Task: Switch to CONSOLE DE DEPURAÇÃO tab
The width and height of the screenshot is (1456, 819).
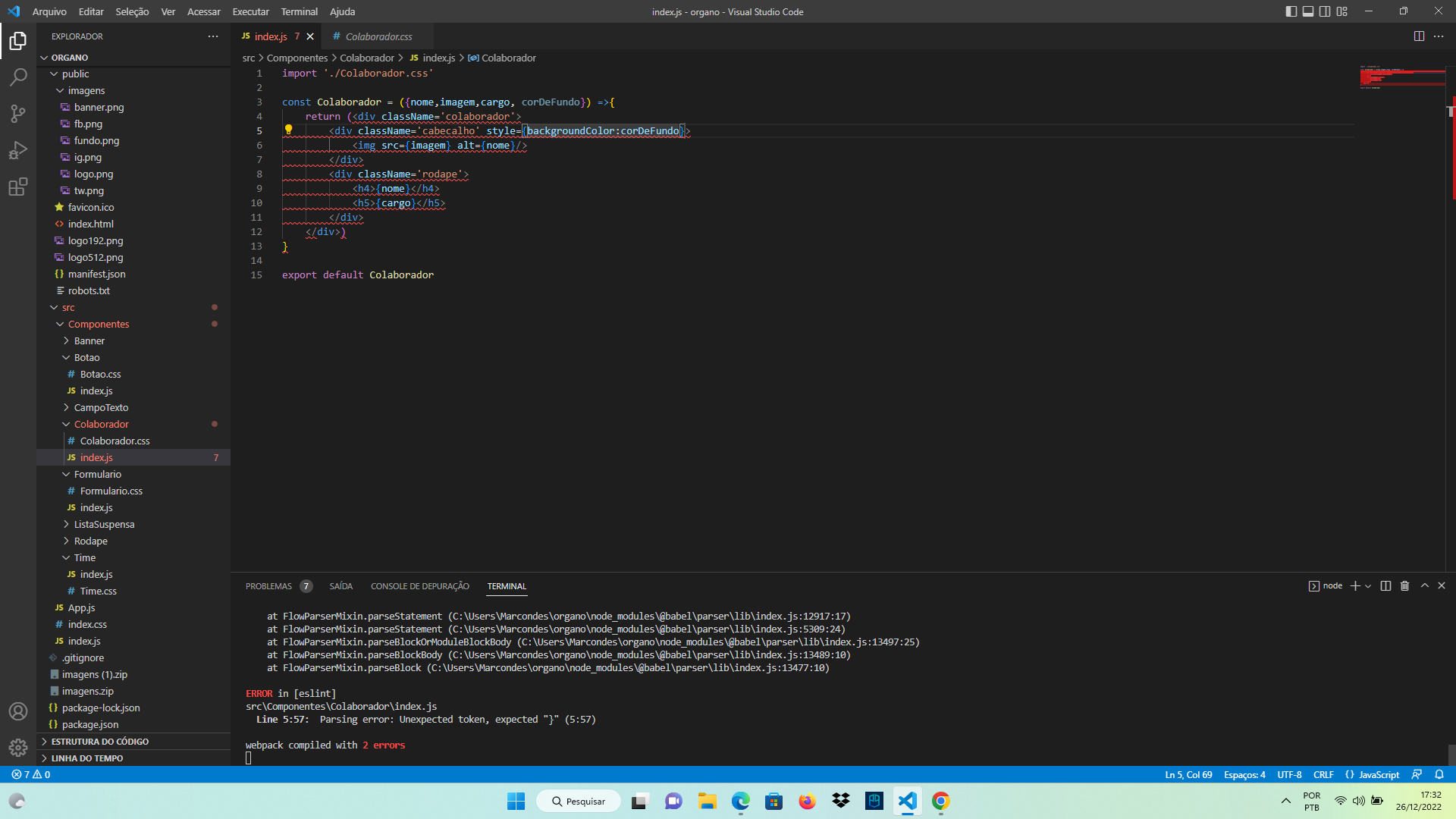Action: (x=420, y=586)
